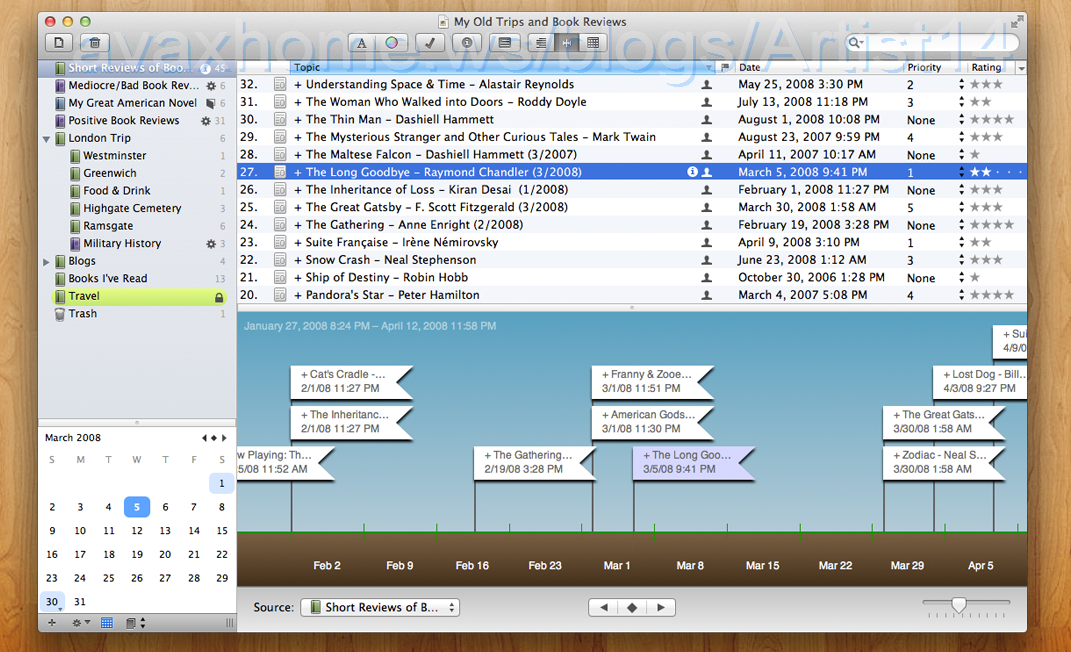
Task: Set the star rating on Pandora's Star row
Action: 992,295
